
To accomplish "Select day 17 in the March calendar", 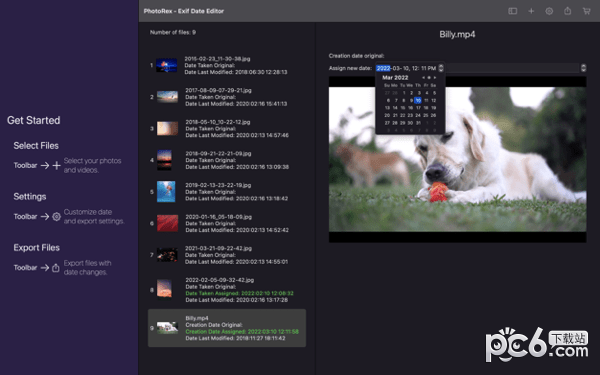I will (x=418, y=108).
